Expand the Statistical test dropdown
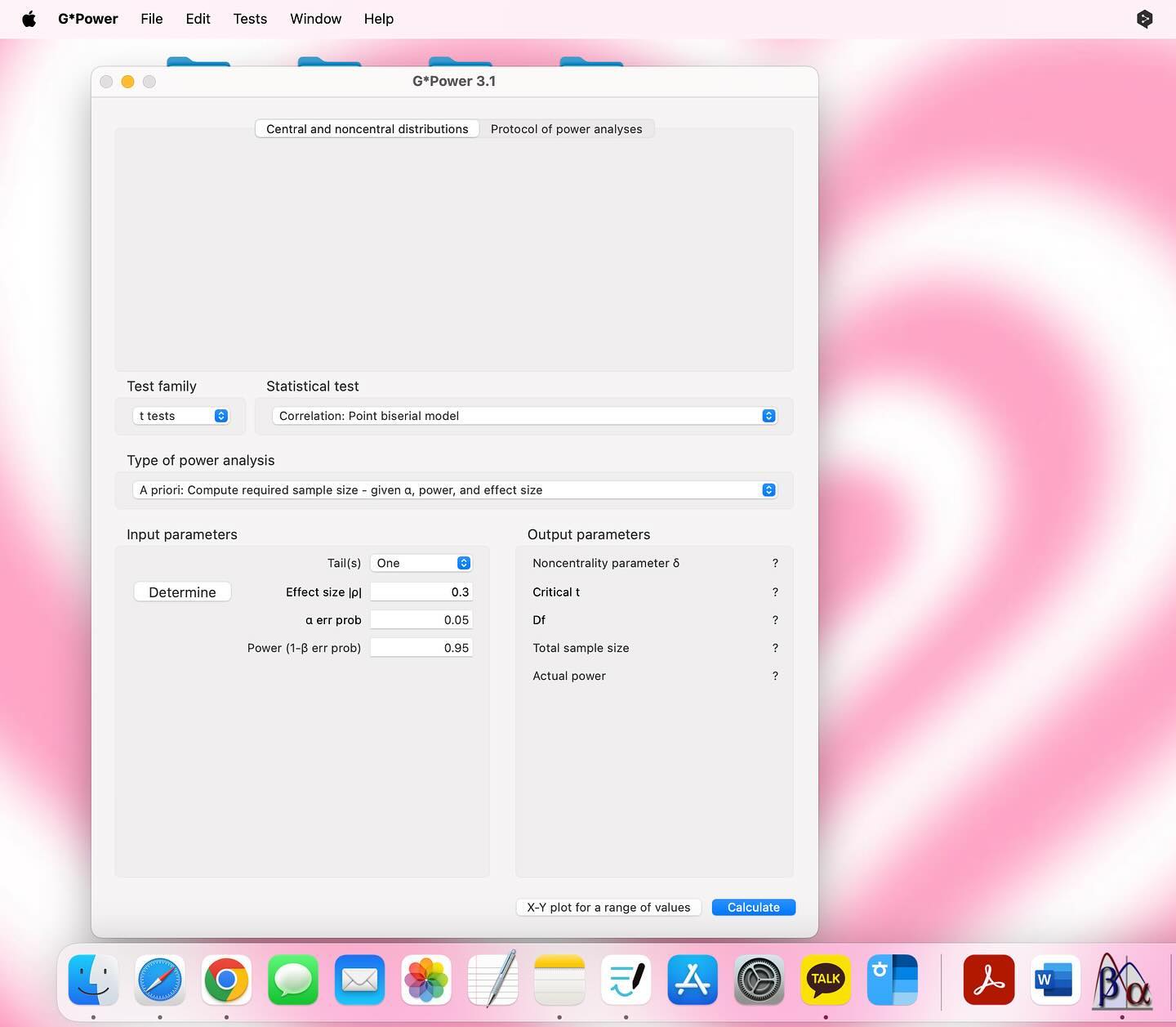This screenshot has height=1027, width=1176. click(523, 416)
